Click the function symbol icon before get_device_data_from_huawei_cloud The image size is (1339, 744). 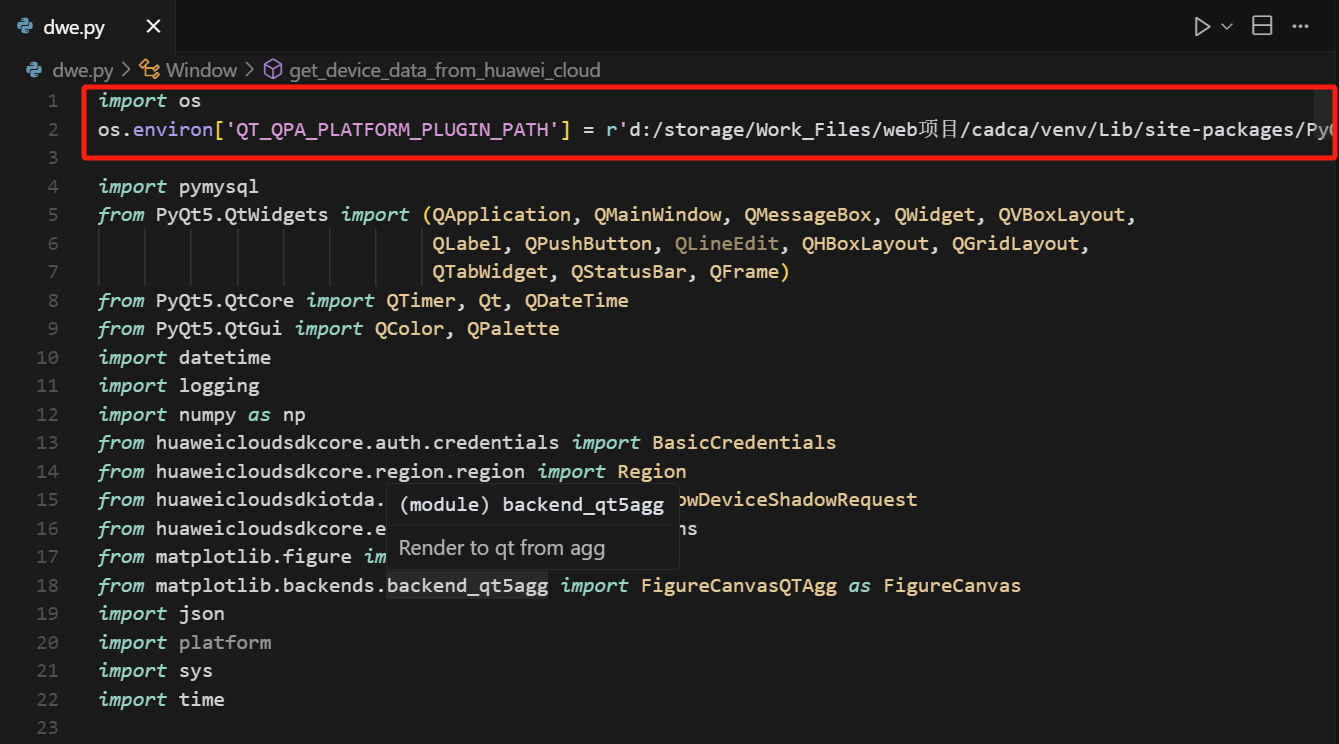(272, 69)
